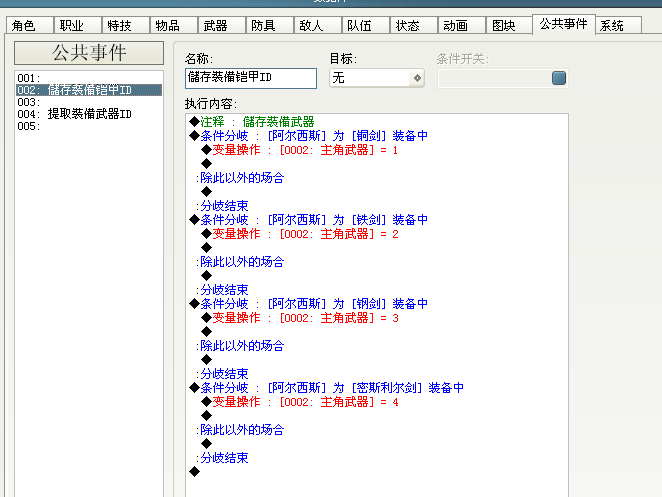The width and height of the screenshot is (662, 497).
Task: Switch to the 动画 tab
Action: (x=462, y=25)
